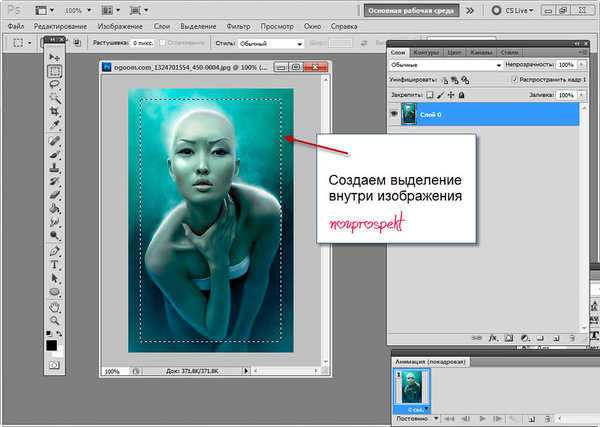600x427 pixels.
Task: Open zoom level 100% dropdown in app bar
Action: pos(78,10)
